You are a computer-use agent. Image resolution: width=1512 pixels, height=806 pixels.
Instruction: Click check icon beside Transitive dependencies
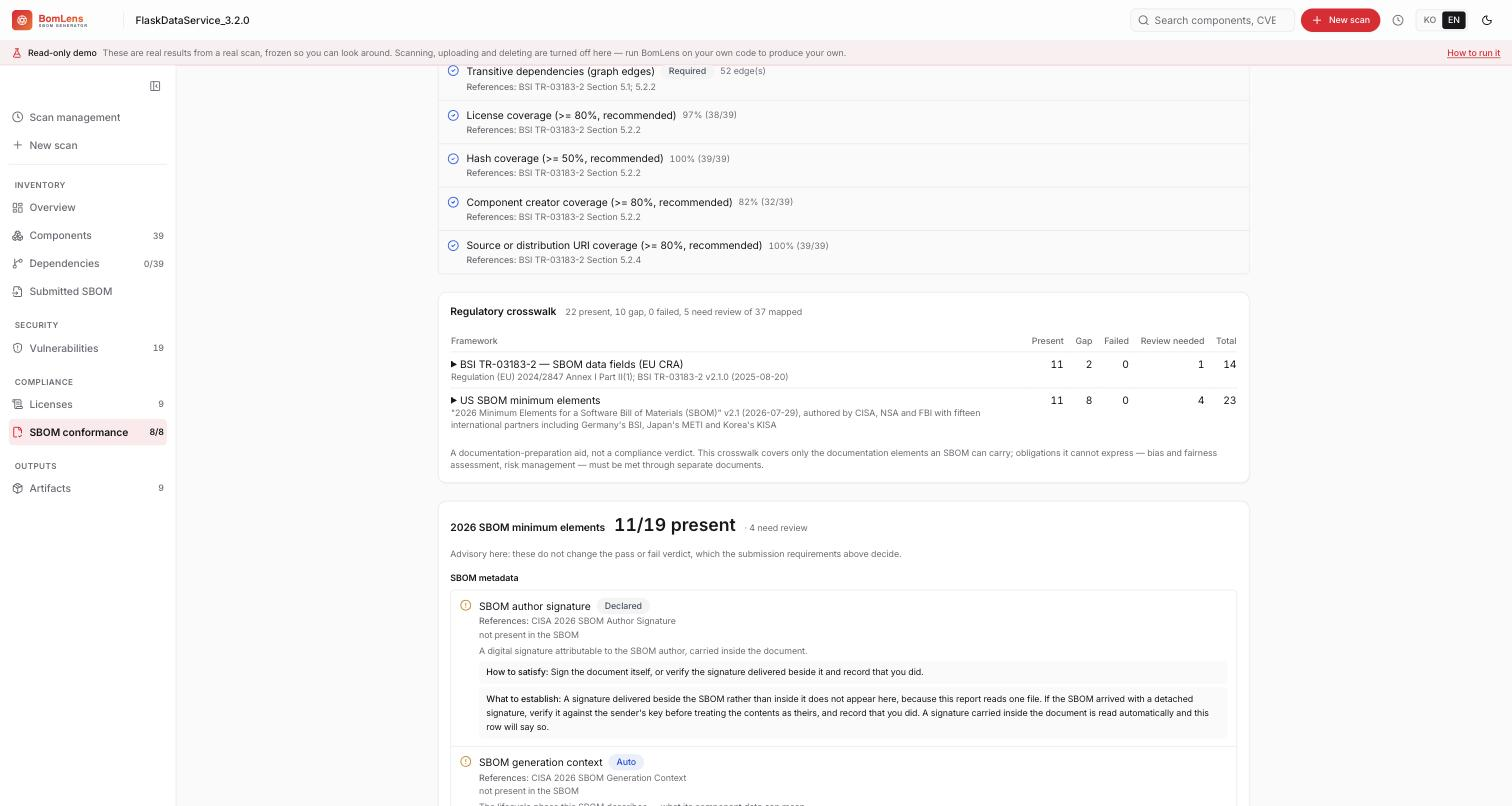(x=453, y=71)
